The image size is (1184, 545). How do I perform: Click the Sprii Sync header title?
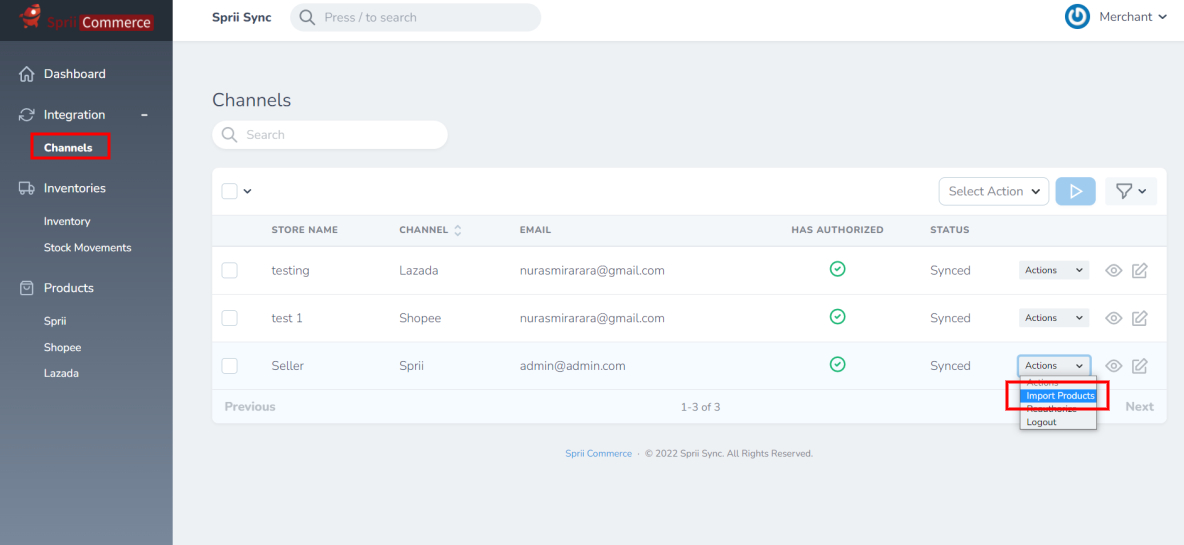click(x=242, y=17)
